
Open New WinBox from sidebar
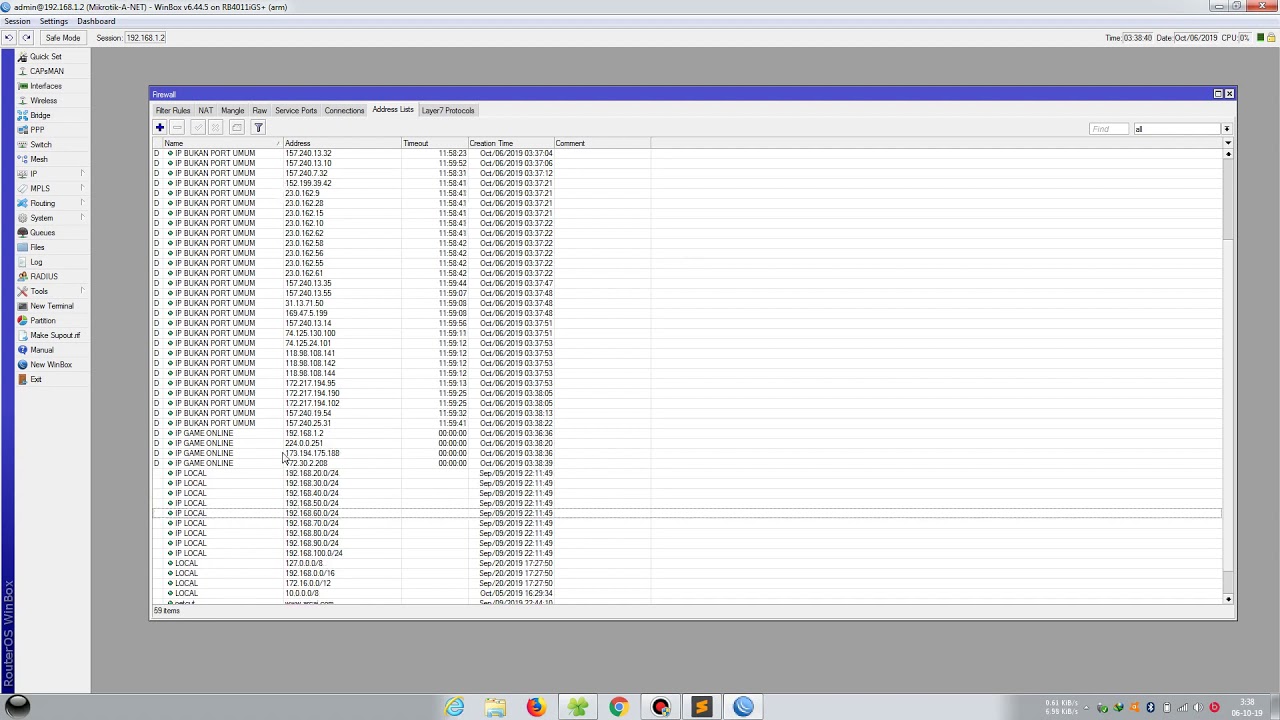pos(50,365)
